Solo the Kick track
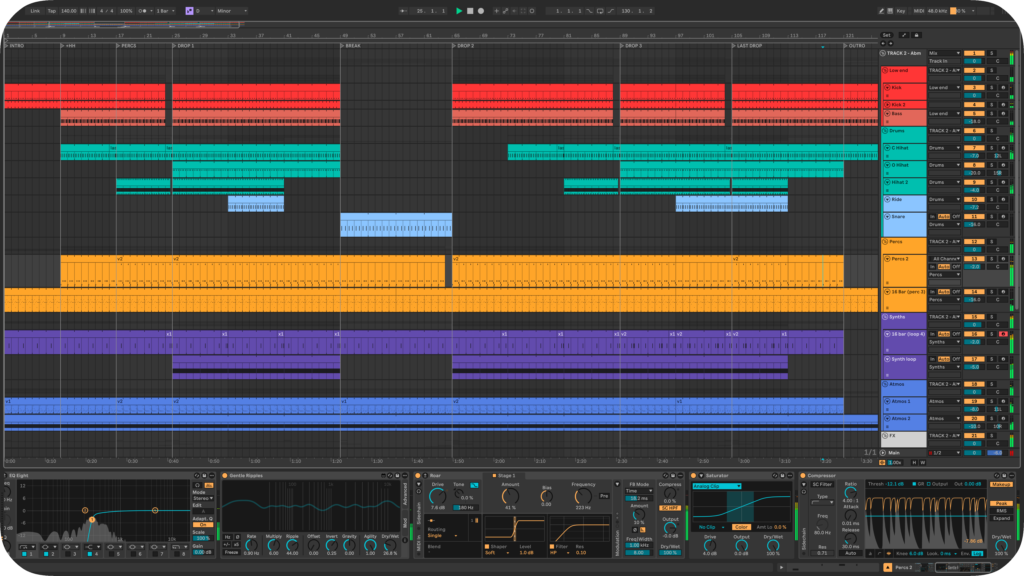 (x=992, y=87)
